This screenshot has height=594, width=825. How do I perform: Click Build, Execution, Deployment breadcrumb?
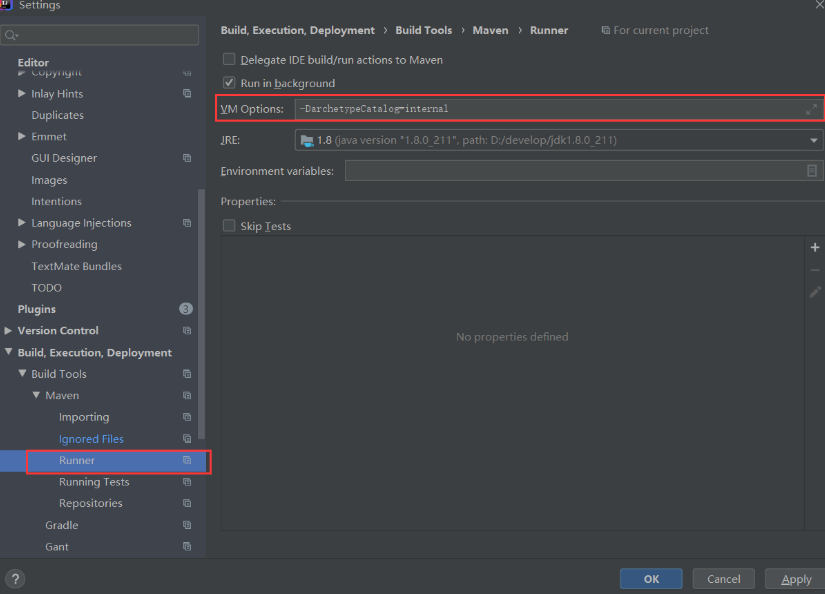[298, 31]
